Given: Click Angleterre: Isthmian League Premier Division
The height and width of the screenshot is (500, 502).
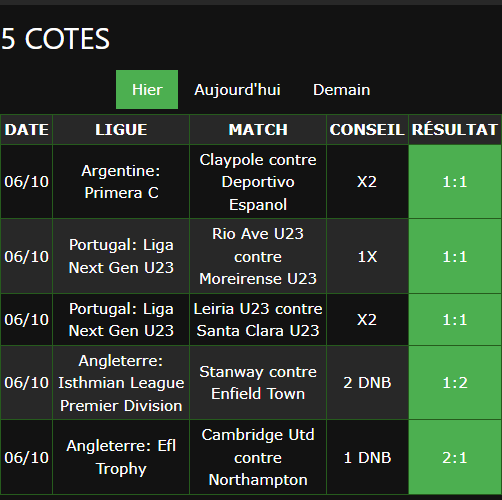Looking at the screenshot, I should tap(121, 383).
